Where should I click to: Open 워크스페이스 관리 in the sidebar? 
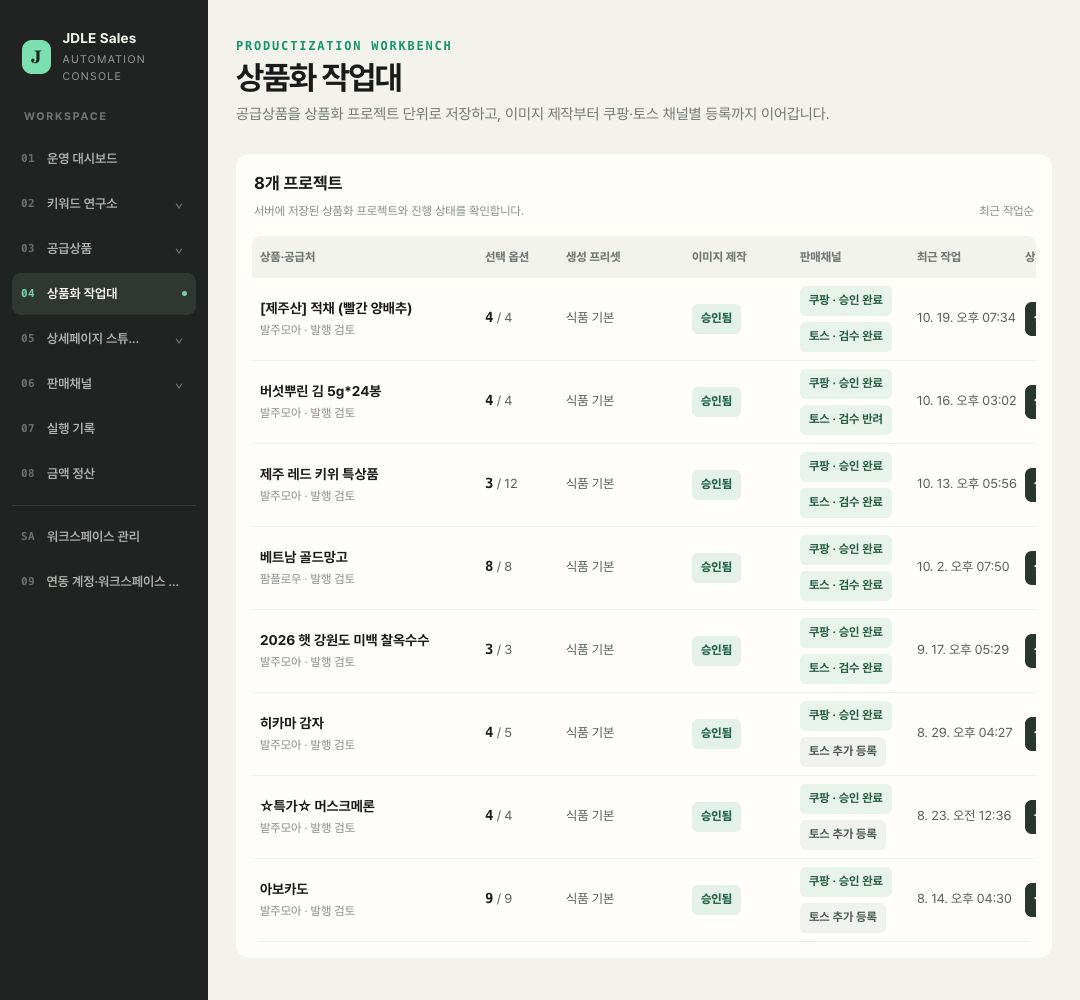tap(104, 536)
